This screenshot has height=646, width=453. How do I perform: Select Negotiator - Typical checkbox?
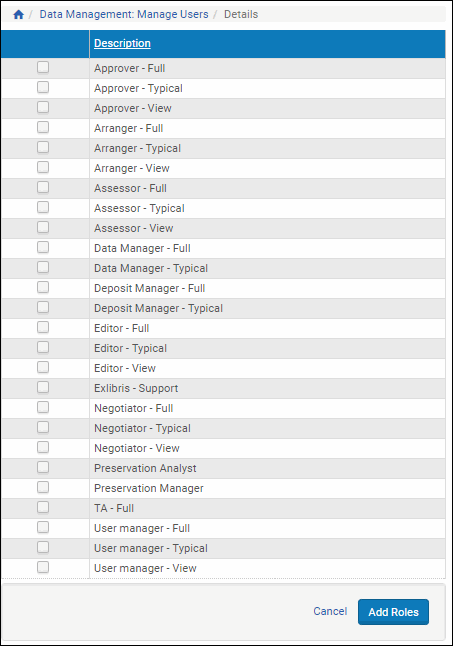43,427
